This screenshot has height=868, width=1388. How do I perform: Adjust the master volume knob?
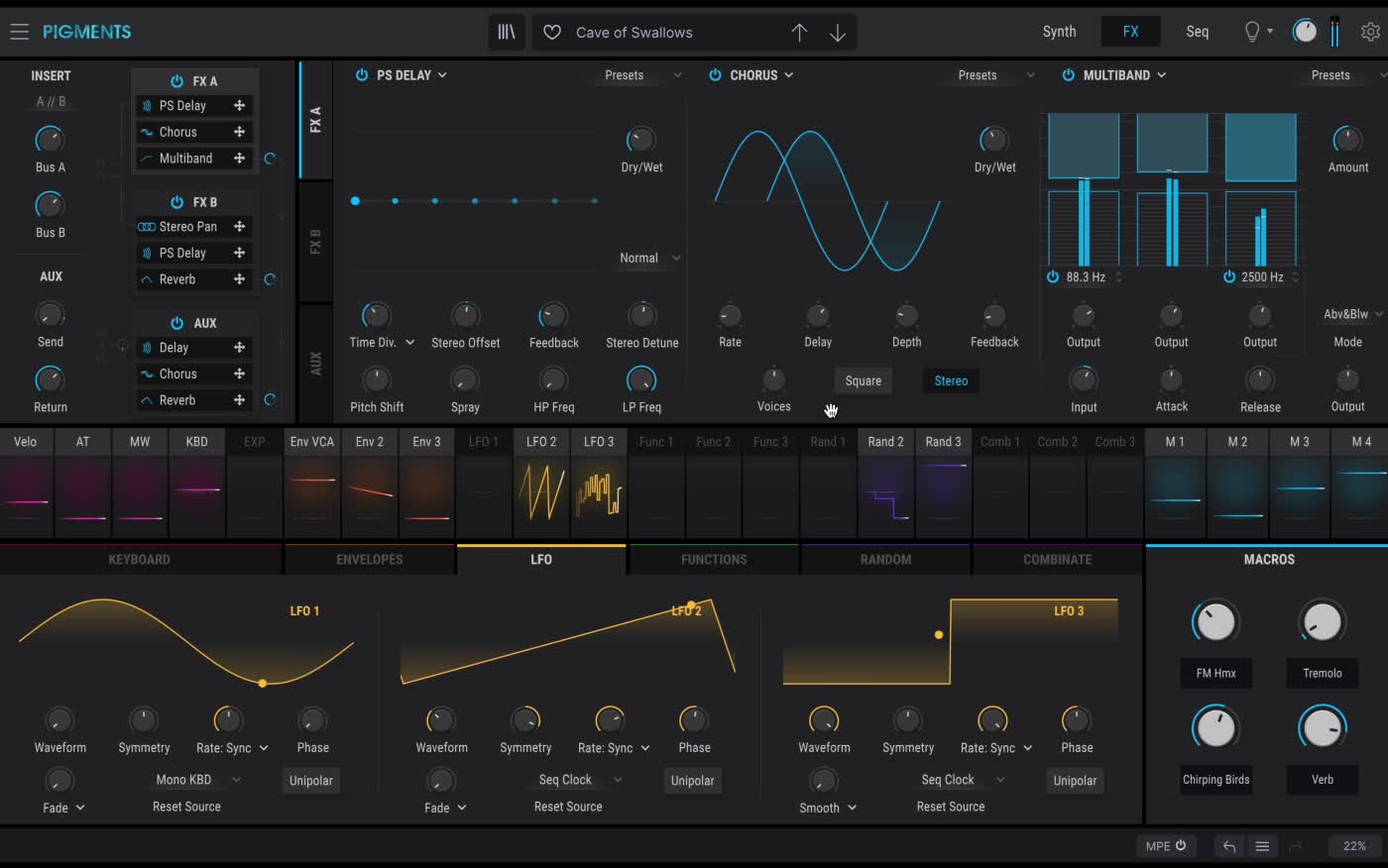click(1305, 32)
